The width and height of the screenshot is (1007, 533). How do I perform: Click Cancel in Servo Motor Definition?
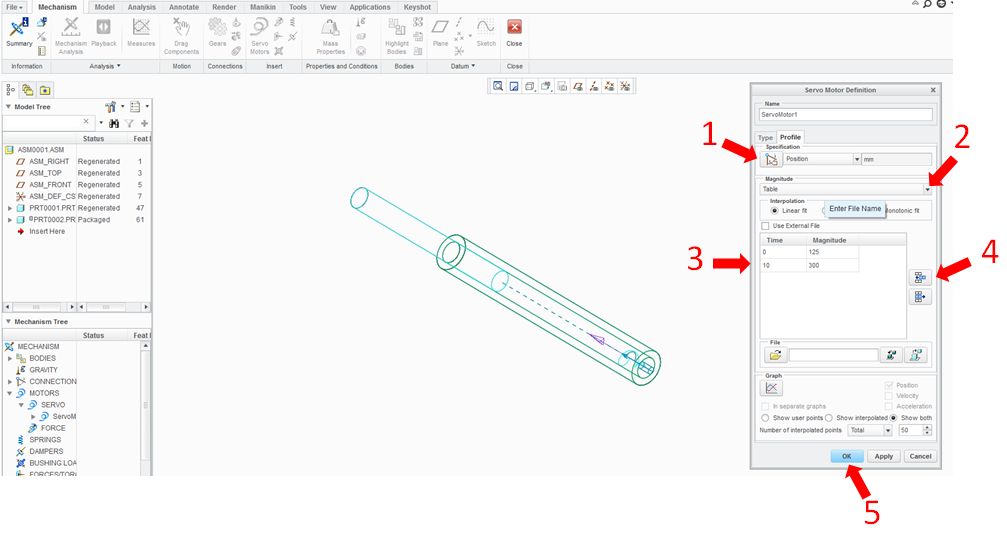pyautogui.click(x=920, y=456)
